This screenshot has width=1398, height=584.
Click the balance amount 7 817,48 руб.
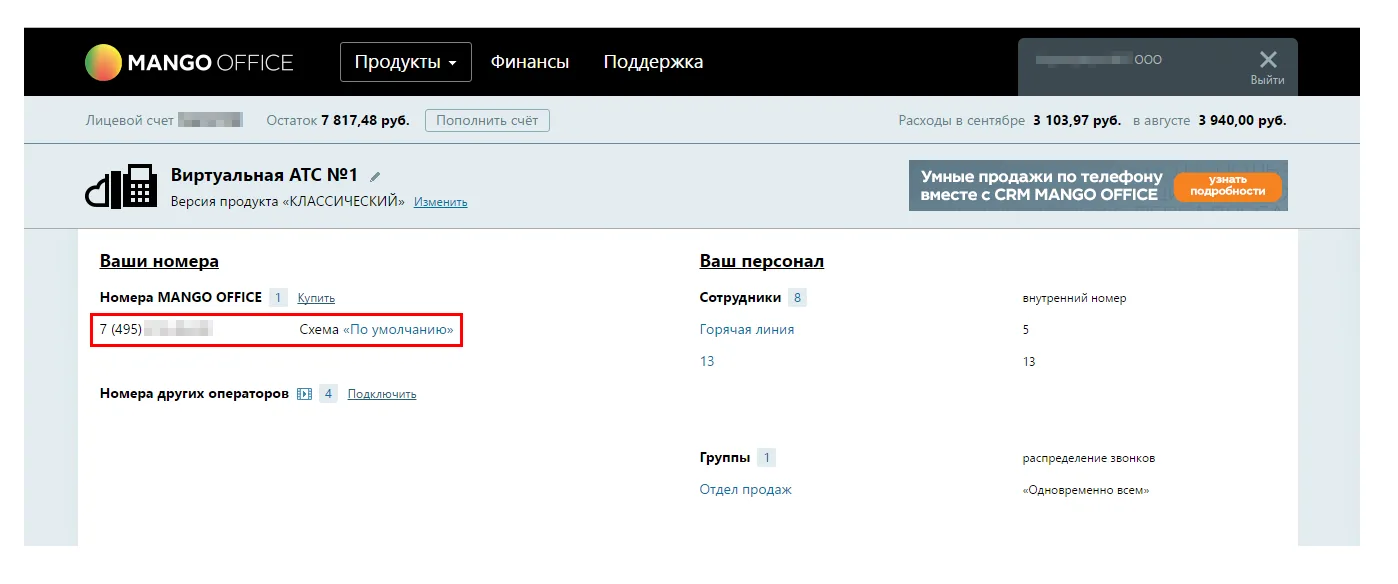point(365,120)
